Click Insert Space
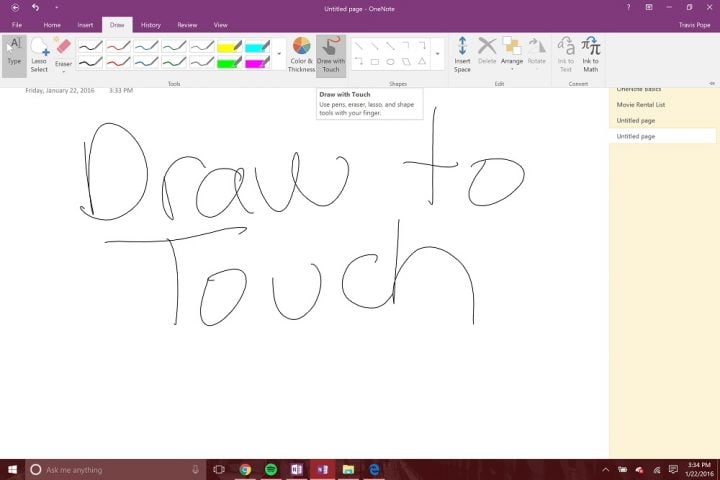The height and width of the screenshot is (480, 720). coord(462,55)
